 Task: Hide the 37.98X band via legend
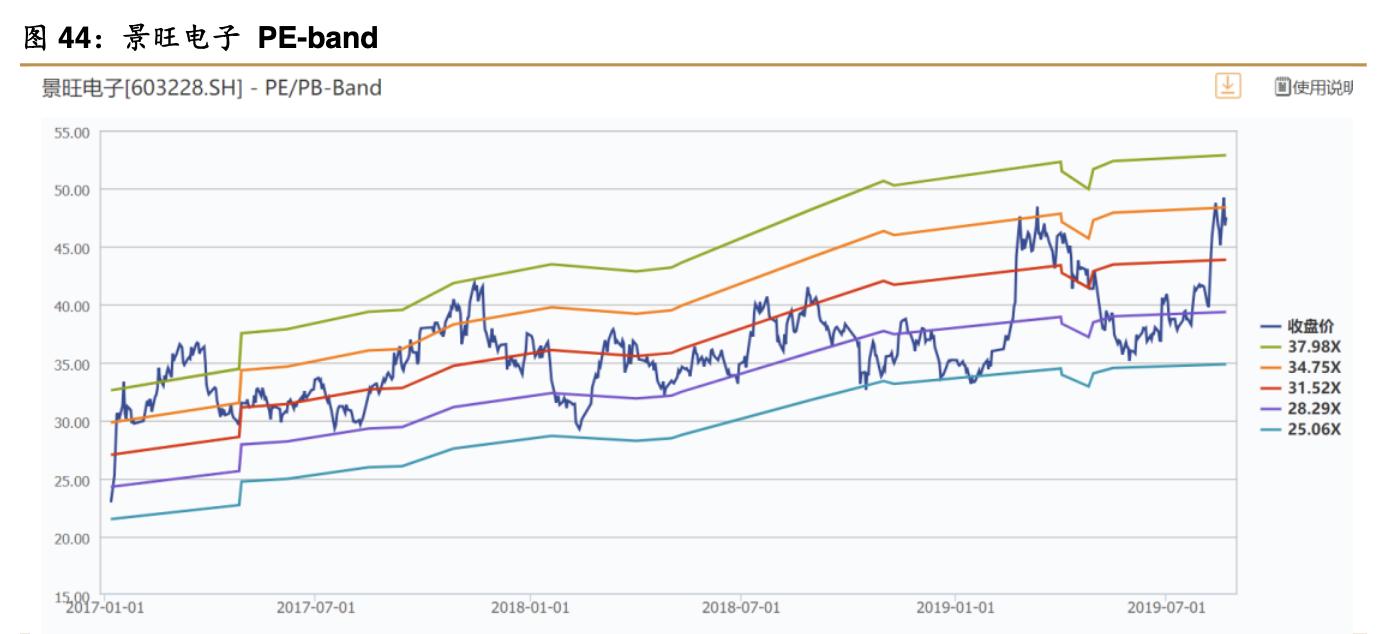click(1315, 346)
